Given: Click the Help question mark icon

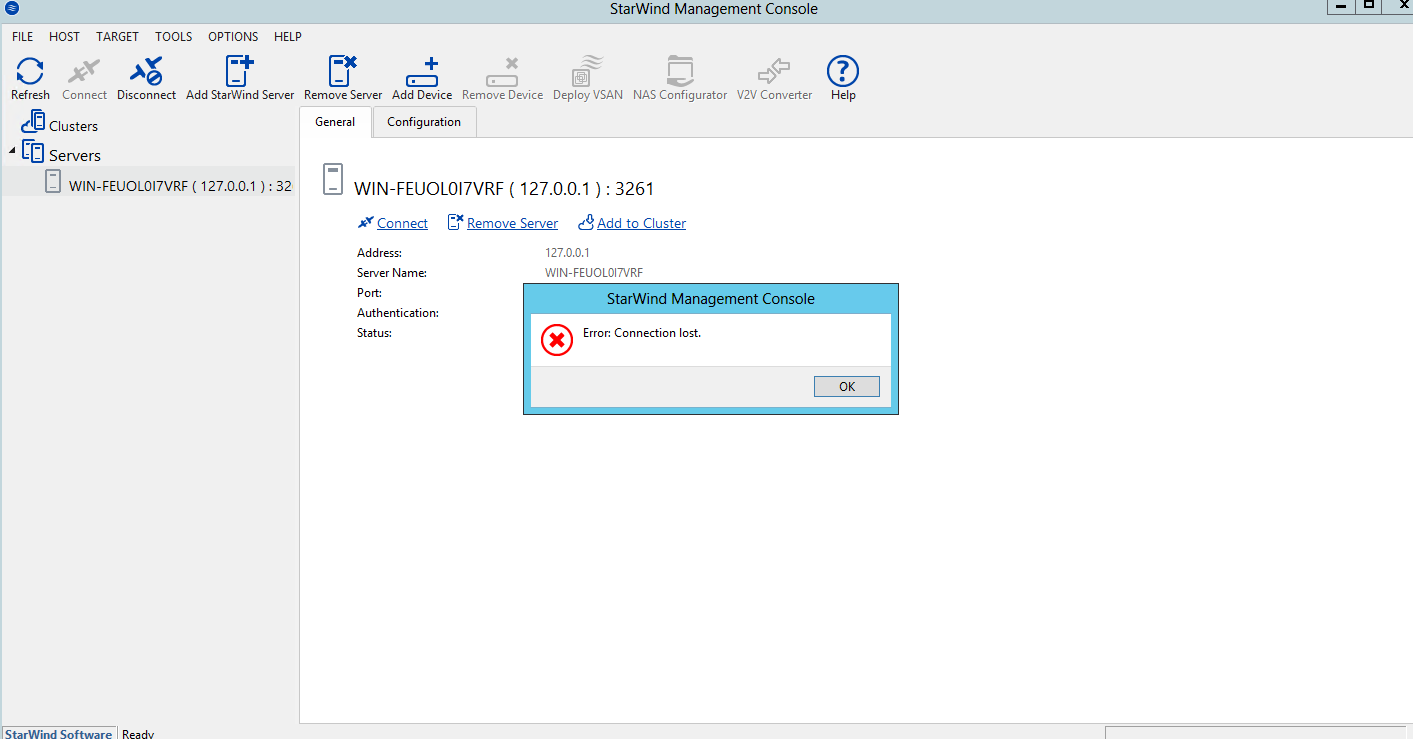Looking at the screenshot, I should [843, 72].
